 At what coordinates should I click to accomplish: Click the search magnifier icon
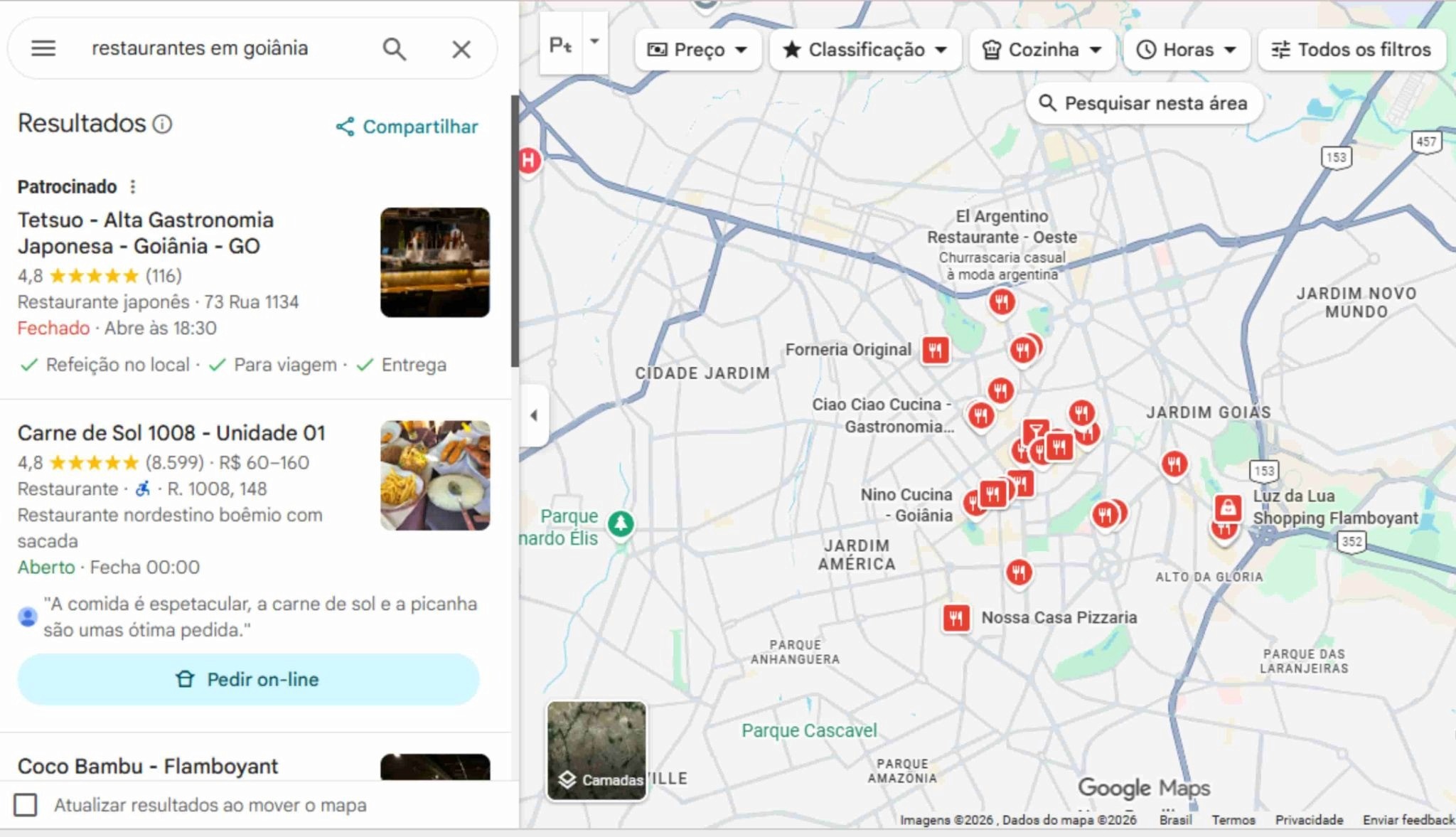coord(395,49)
